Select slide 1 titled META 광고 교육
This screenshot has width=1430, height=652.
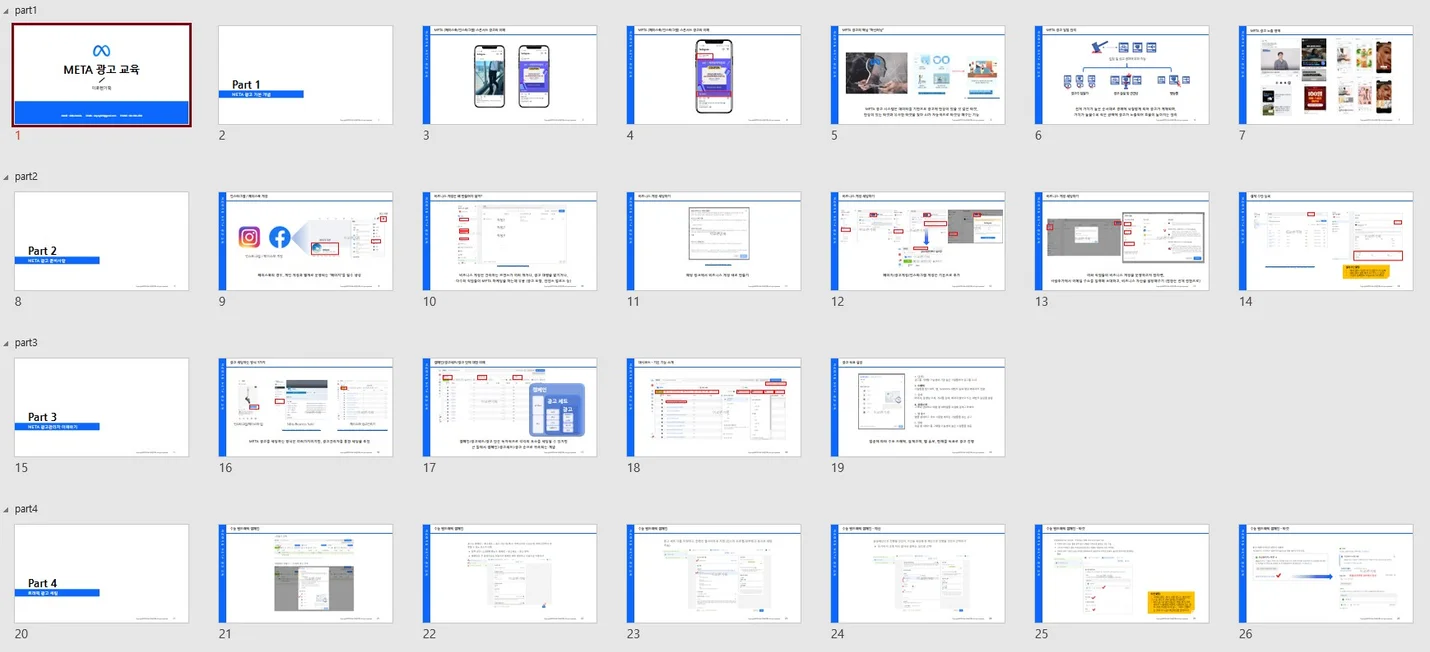pos(101,75)
